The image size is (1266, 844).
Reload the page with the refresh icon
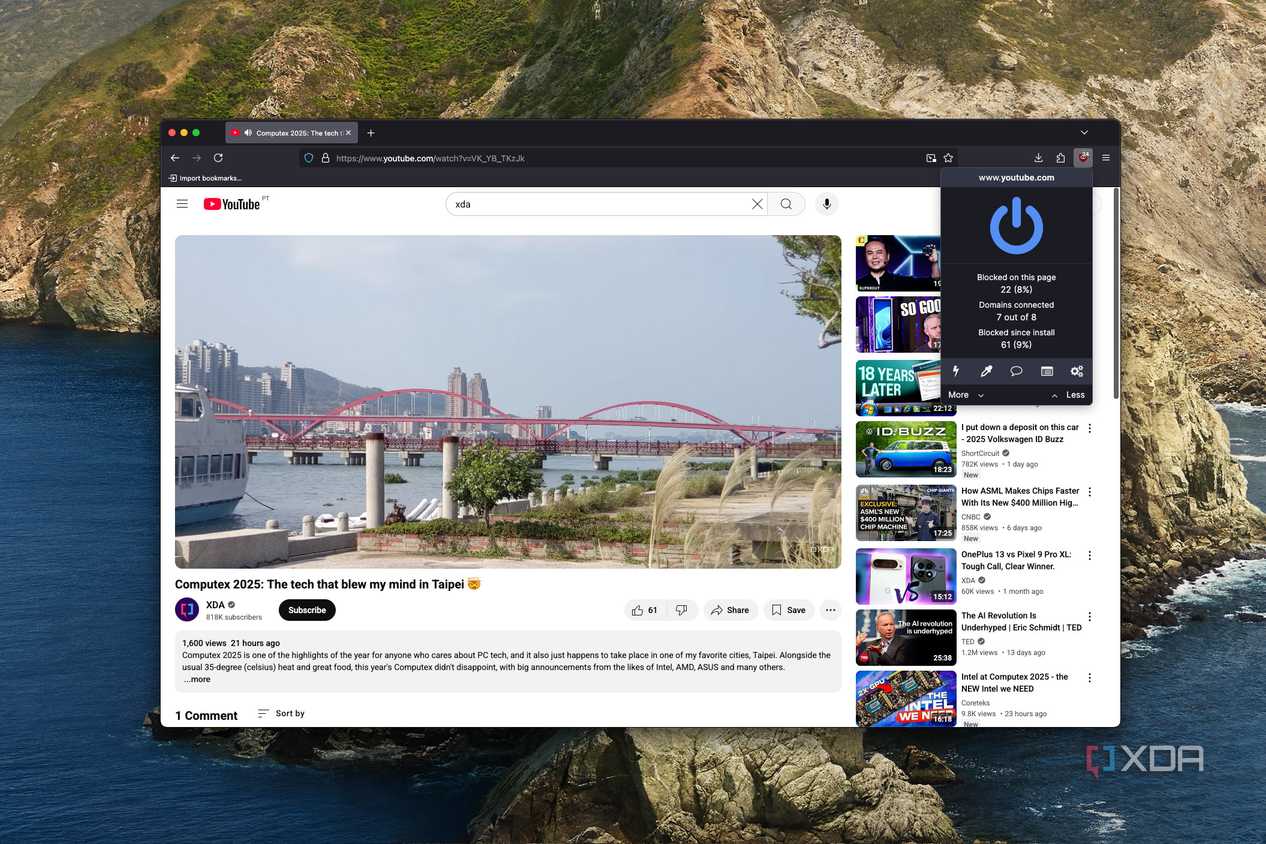(218, 158)
